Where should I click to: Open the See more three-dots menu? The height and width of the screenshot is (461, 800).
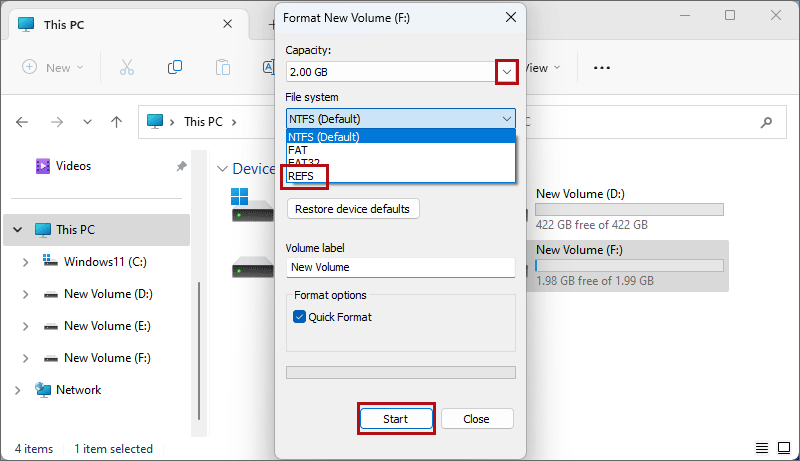[x=602, y=68]
